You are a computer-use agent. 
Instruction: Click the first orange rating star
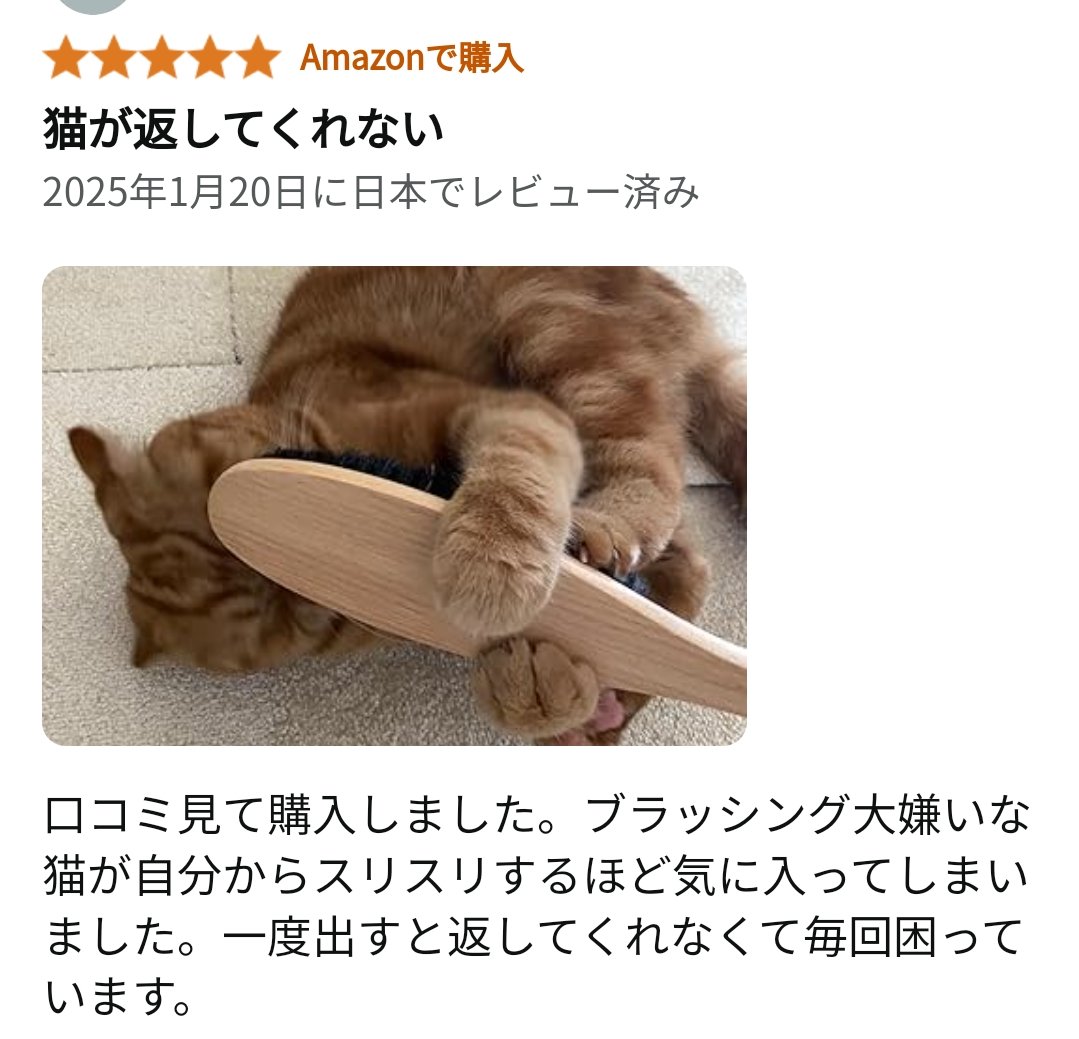67,57
